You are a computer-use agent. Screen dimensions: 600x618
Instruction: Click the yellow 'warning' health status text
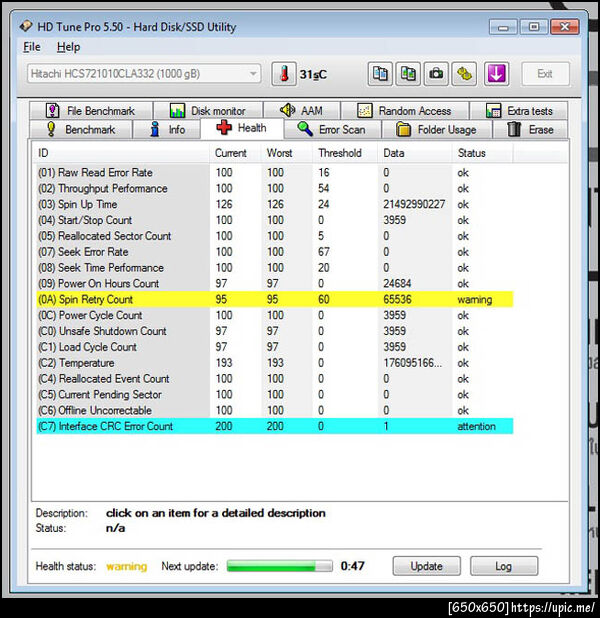click(x=127, y=566)
